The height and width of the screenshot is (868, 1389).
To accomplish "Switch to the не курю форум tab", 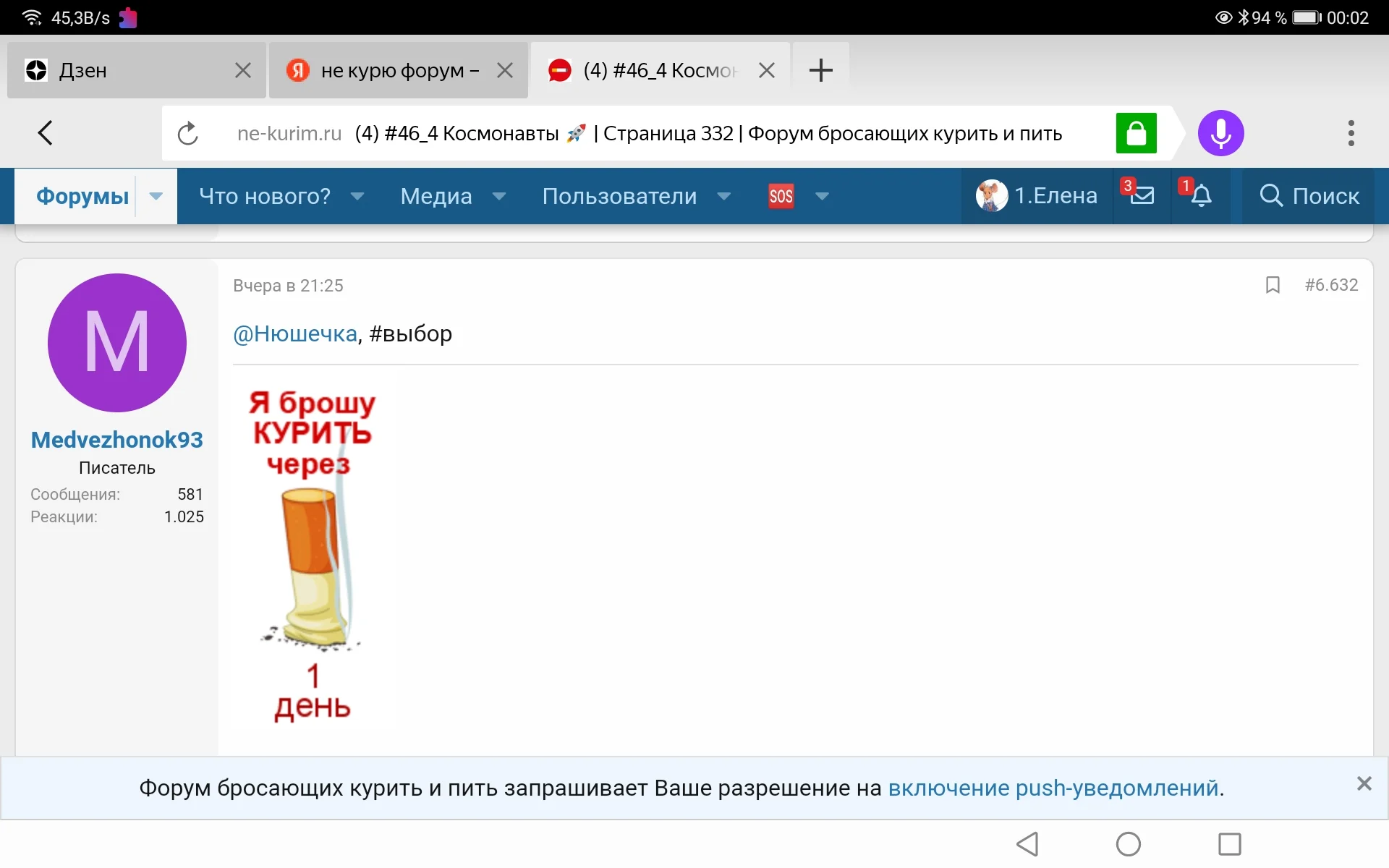I will point(391,69).
